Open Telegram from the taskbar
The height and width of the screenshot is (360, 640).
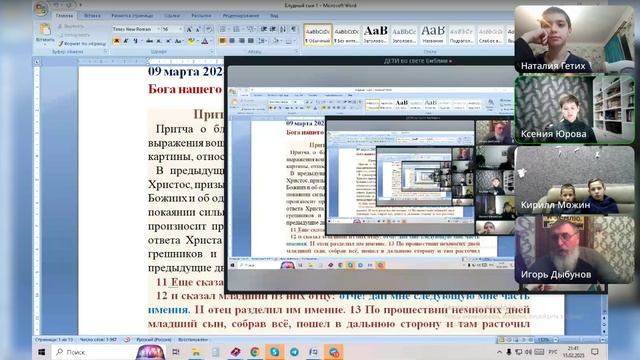[294, 352]
